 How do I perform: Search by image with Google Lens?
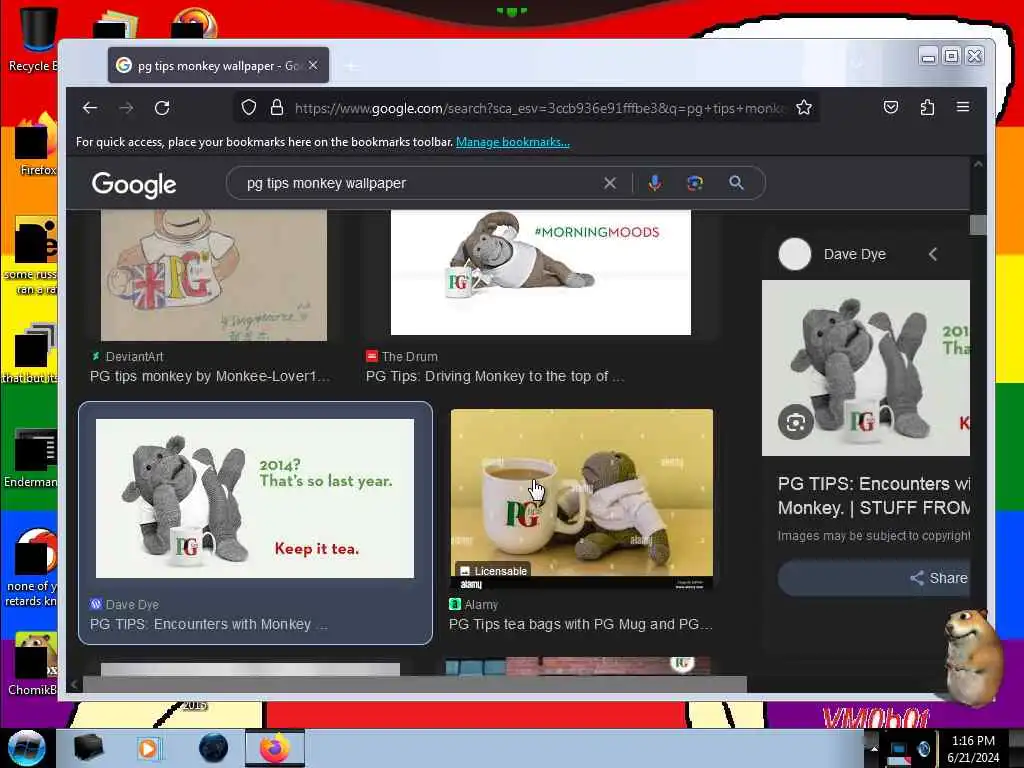[695, 184]
